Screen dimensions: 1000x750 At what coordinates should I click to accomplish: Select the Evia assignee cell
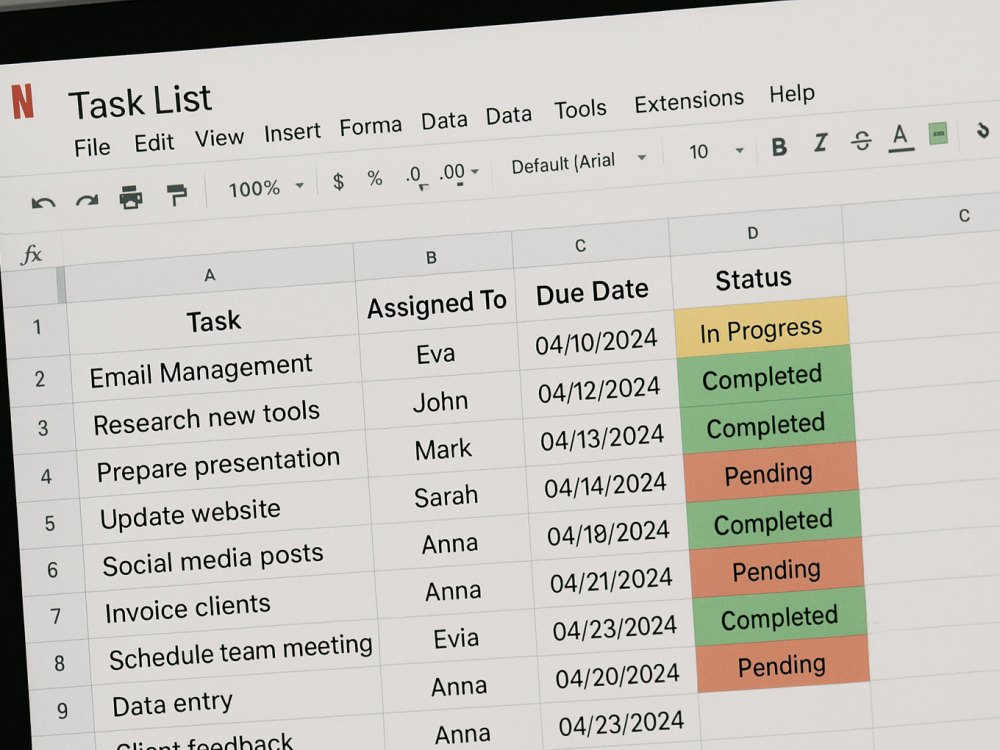click(456, 638)
